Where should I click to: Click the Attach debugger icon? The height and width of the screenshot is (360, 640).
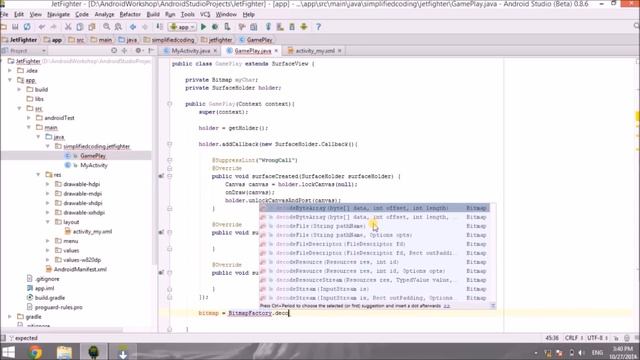pyautogui.click(x=227, y=27)
